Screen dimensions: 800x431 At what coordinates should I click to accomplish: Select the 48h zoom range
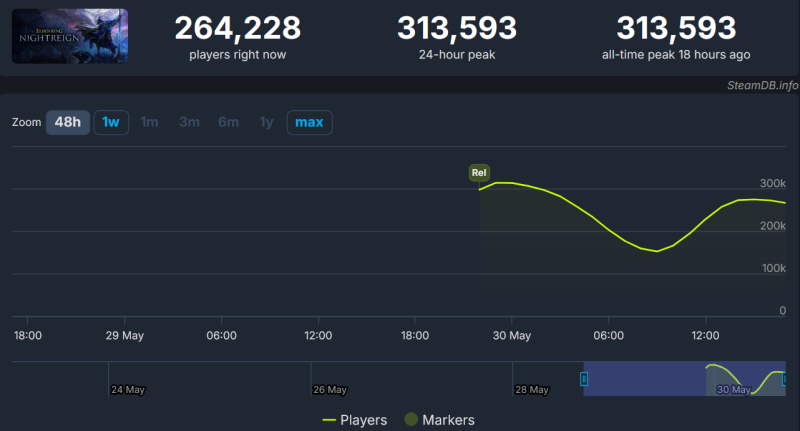(x=68, y=122)
